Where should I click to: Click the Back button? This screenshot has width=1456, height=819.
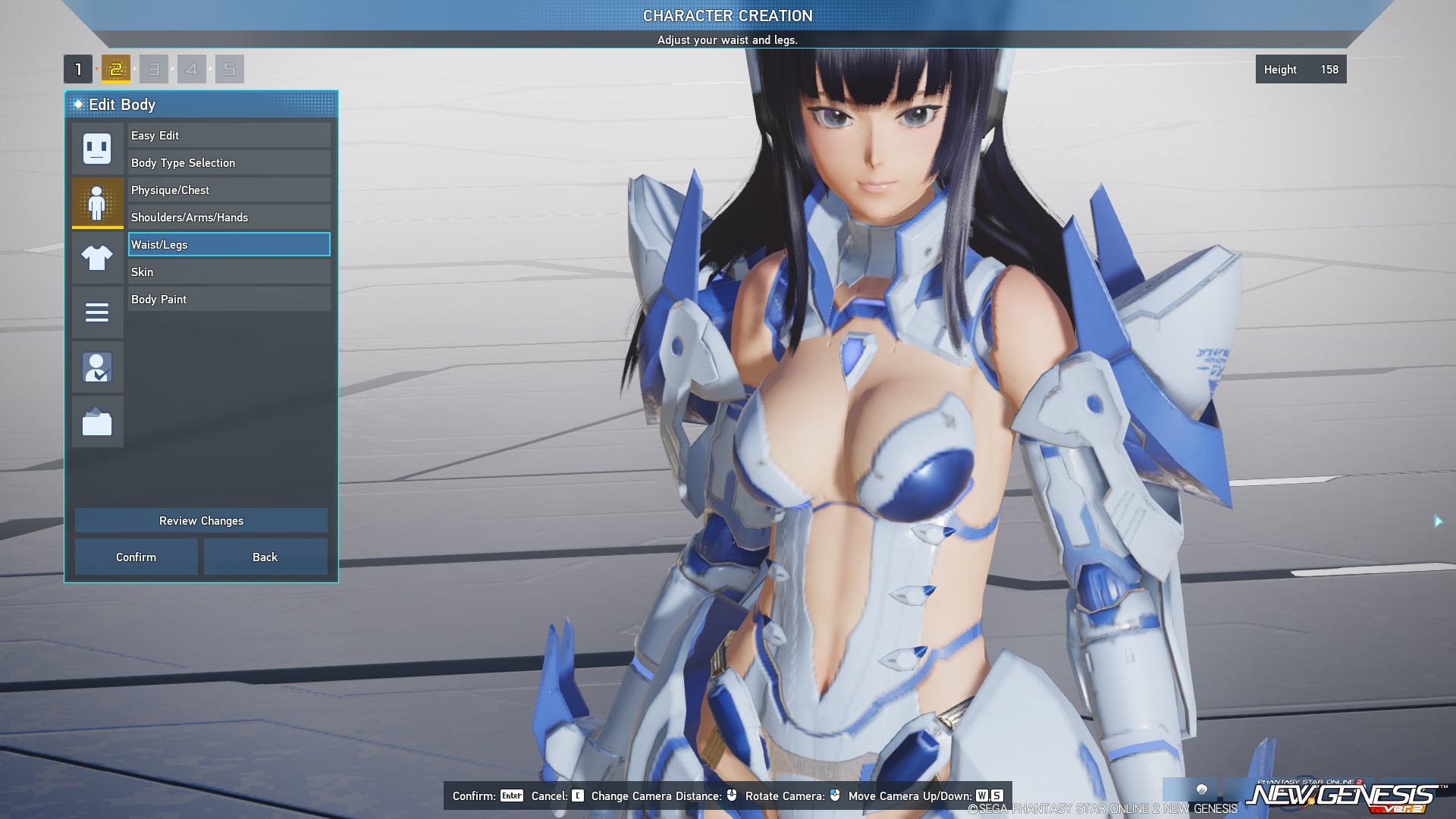(265, 557)
